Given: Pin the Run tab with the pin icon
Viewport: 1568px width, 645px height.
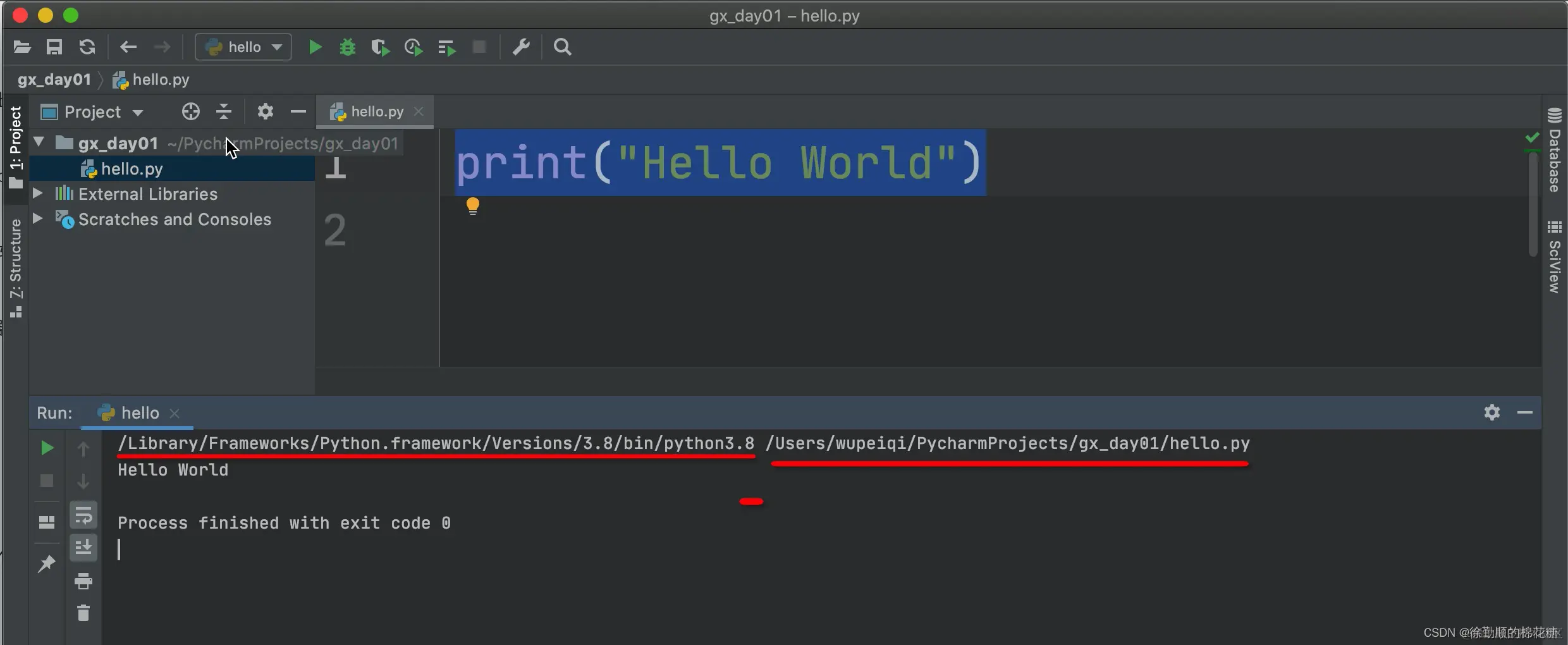Looking at the screenshot, I should [47, 563].
